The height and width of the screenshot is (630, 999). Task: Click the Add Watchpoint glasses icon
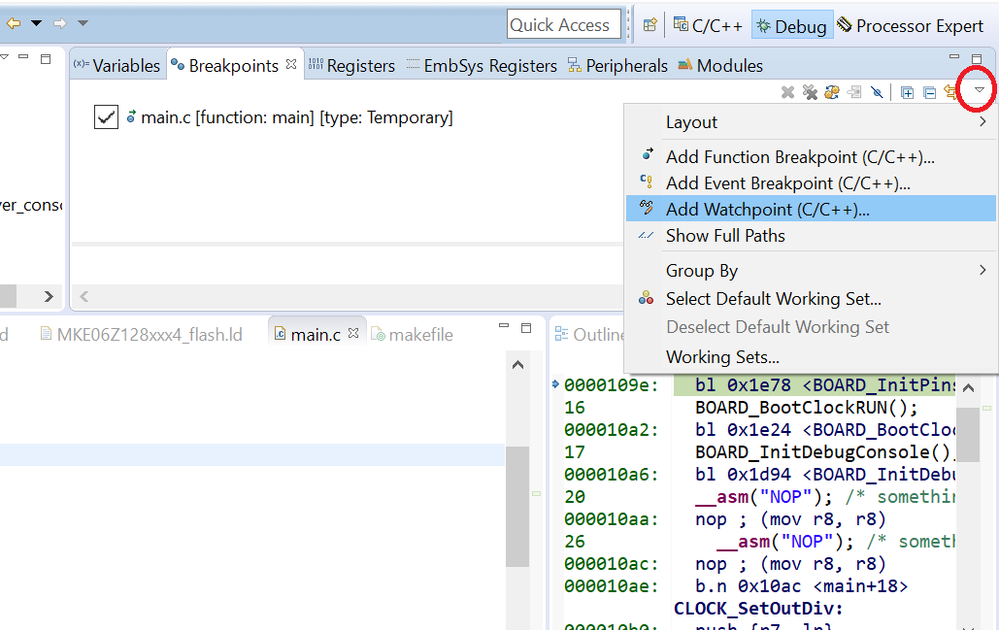coord(646,207)
